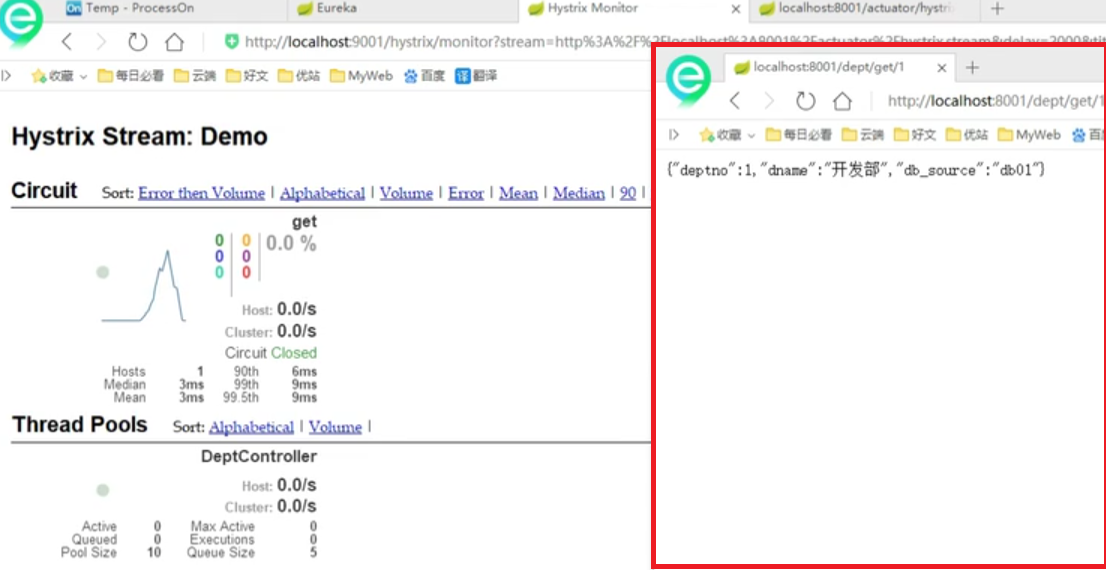Open home page in Hystrix Monitor window
Image resolution: width=1106 pixels, height=570 pixels.
174,42
